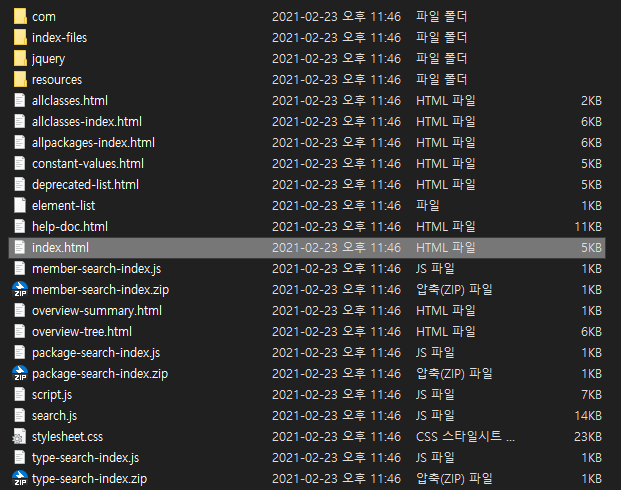This screenshot has width=621, height=490.
Task: Select the package-search-index.js file name
Action: coord(96,353)
